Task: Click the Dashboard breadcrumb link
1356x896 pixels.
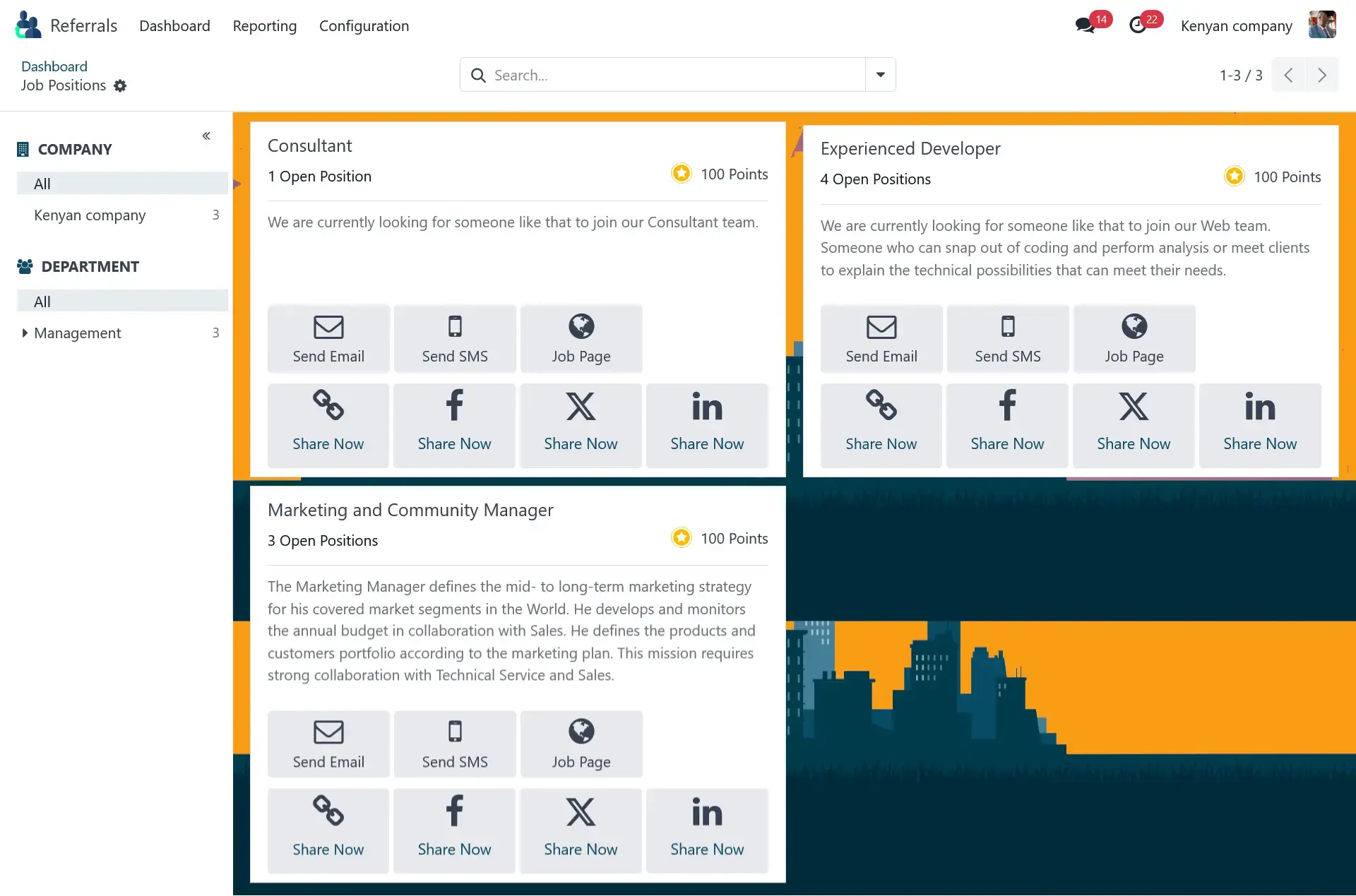Action: click(54, 66)
